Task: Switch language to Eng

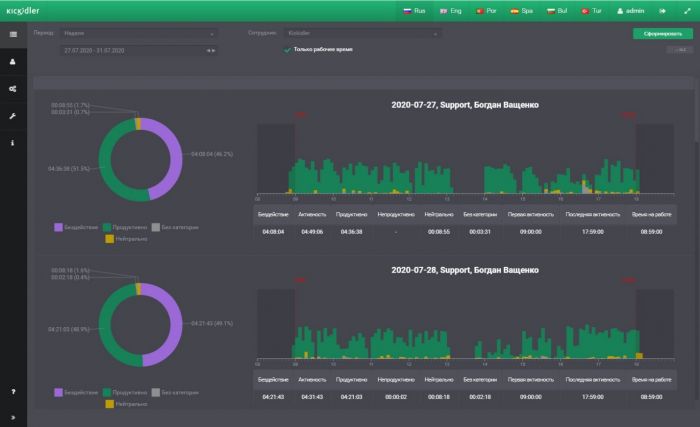Action: tap(450, 11)
